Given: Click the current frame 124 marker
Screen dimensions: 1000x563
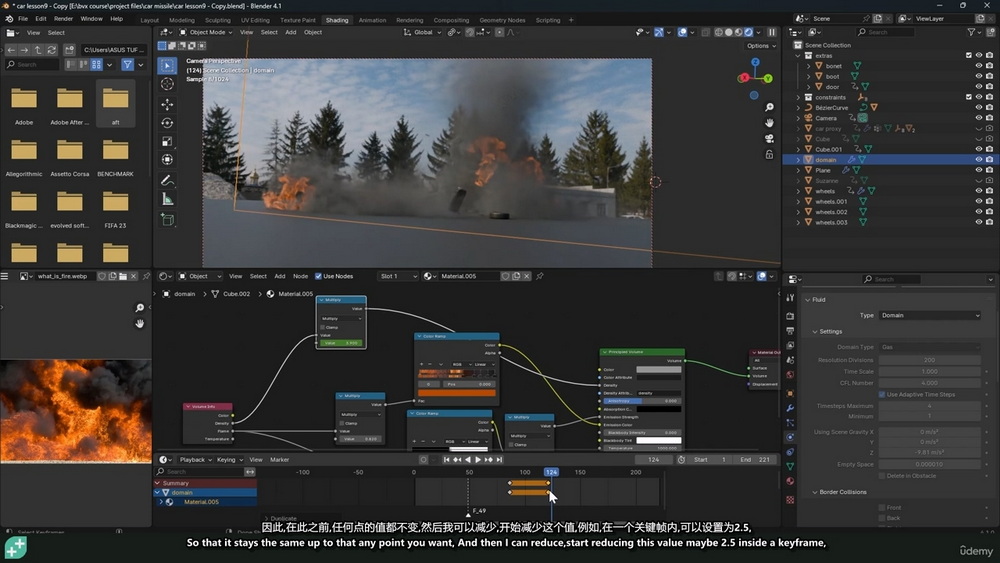Looking at the screenshot, I should (551, 472).
